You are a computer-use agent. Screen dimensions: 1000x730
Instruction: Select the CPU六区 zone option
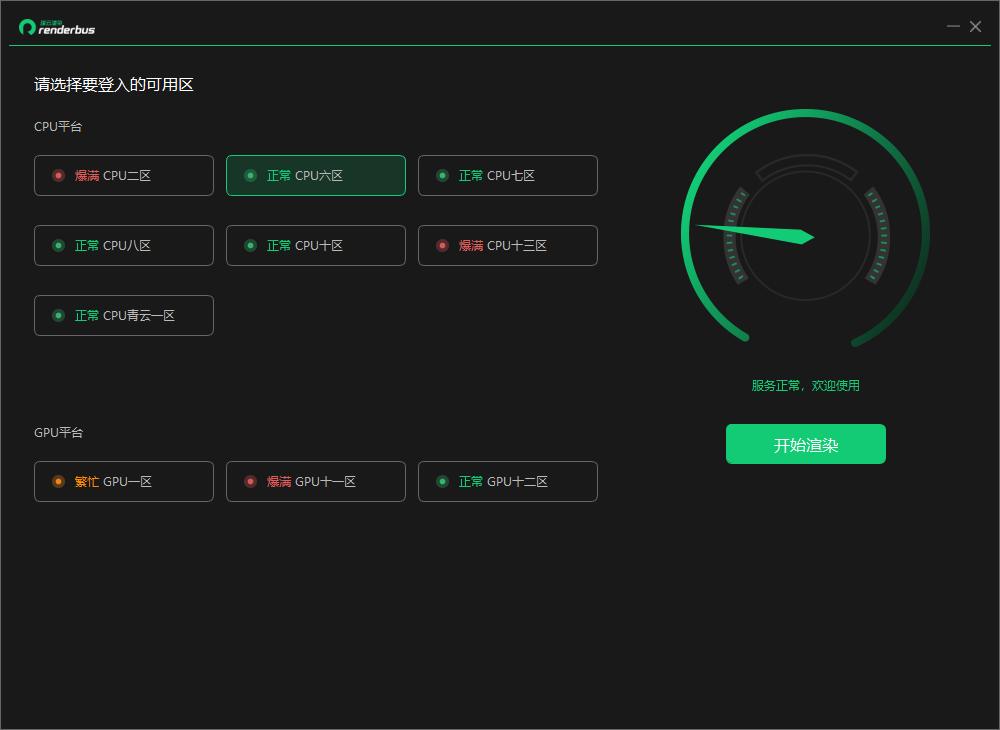pos(316,175)
